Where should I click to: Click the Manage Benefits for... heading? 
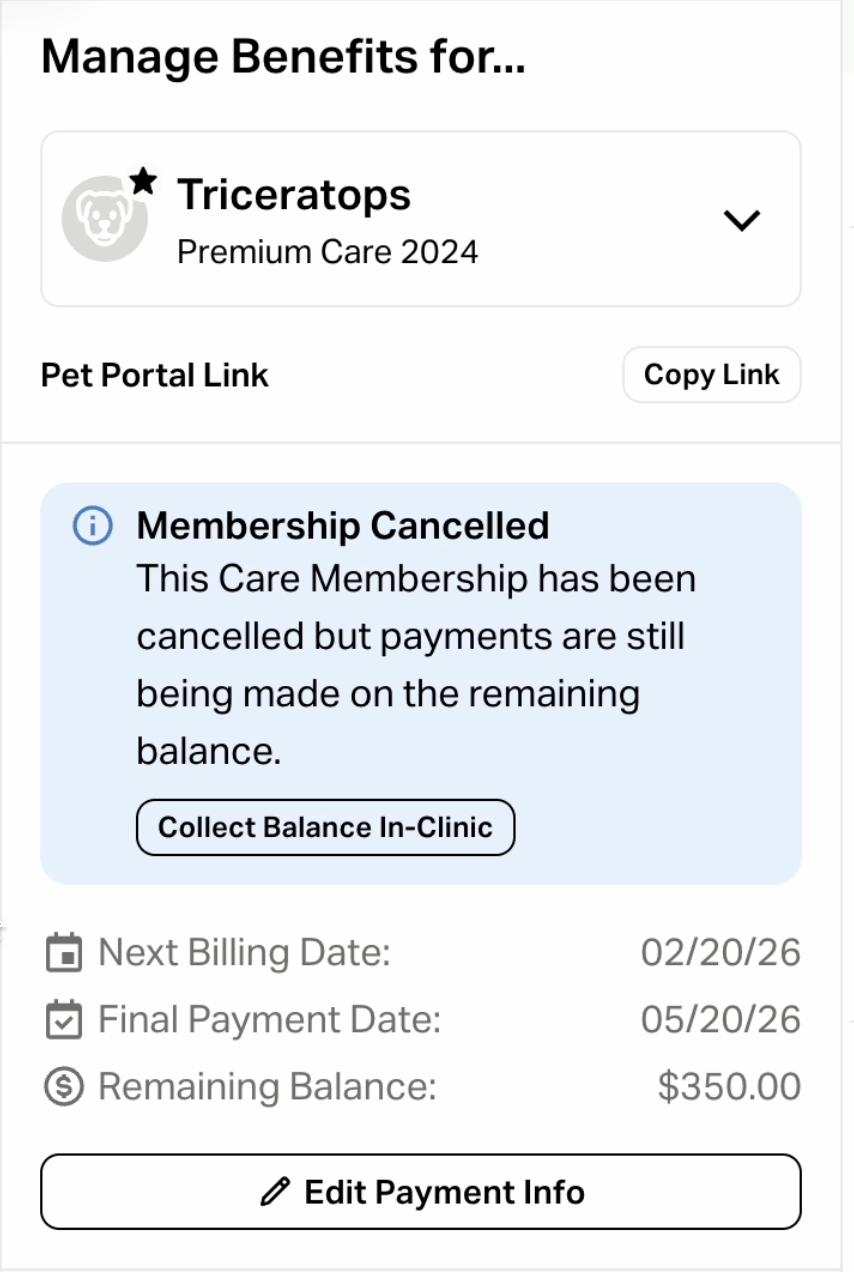[283, 58]
